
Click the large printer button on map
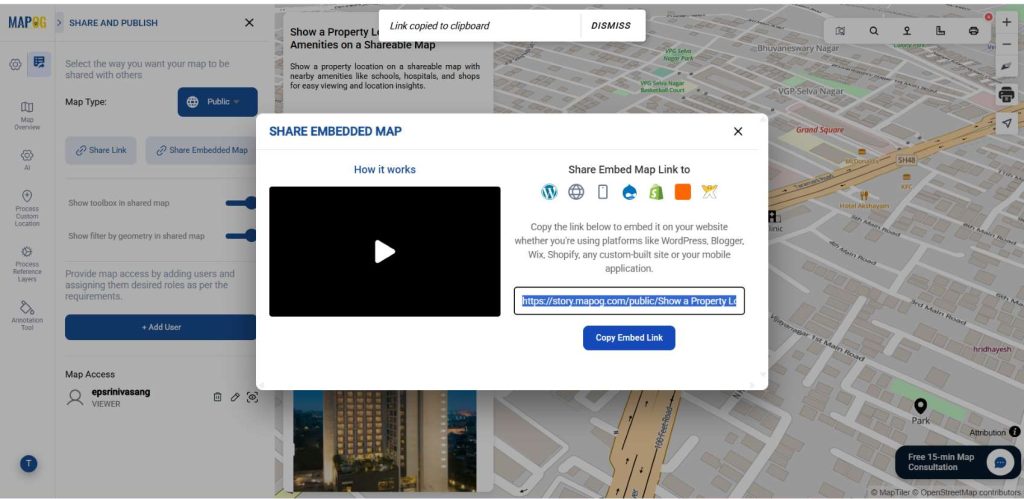click(x=1006, y=95)
